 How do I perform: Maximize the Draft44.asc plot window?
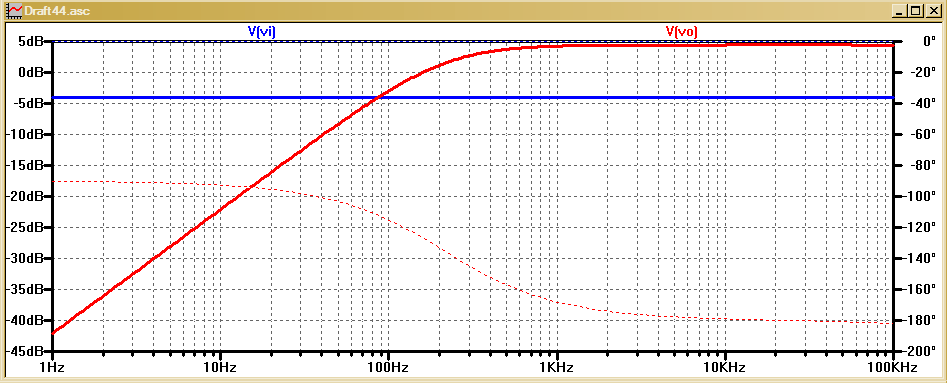click(x=916, y=10)
